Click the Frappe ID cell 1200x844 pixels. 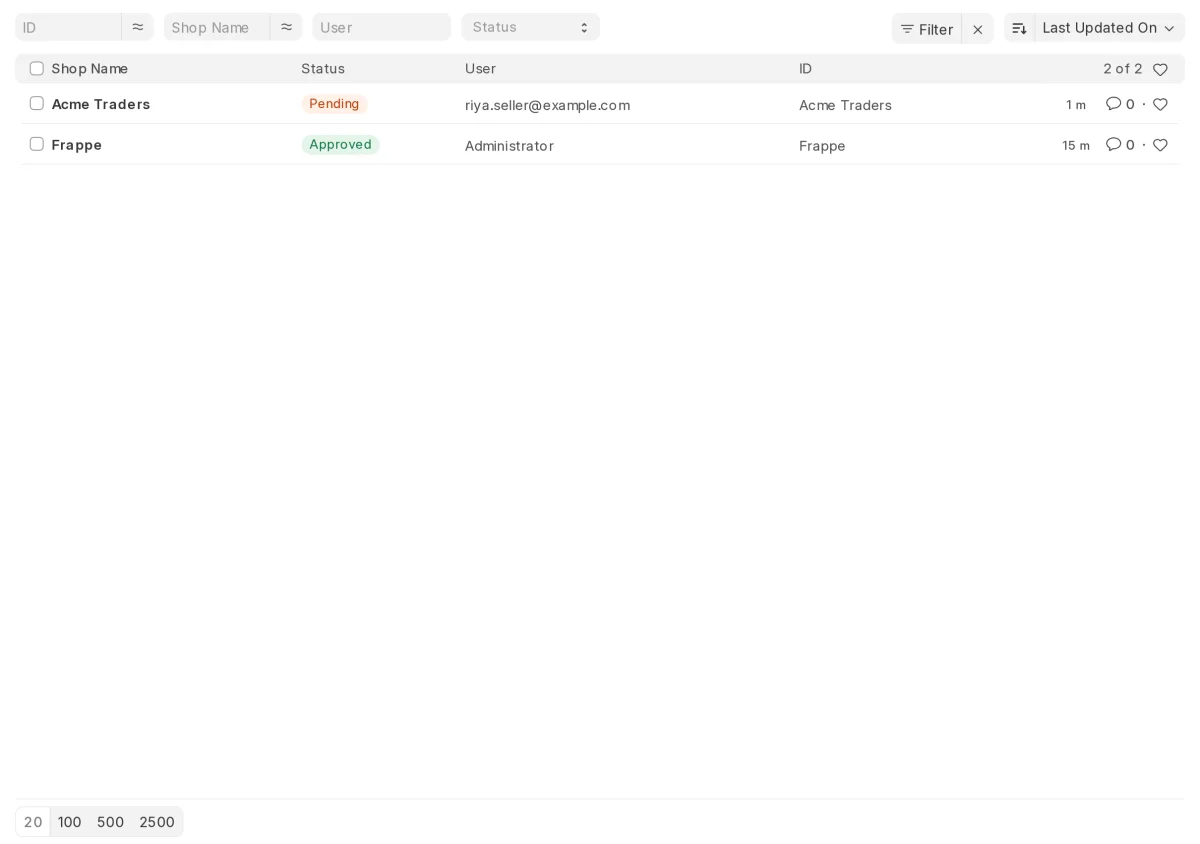(822, 146)
